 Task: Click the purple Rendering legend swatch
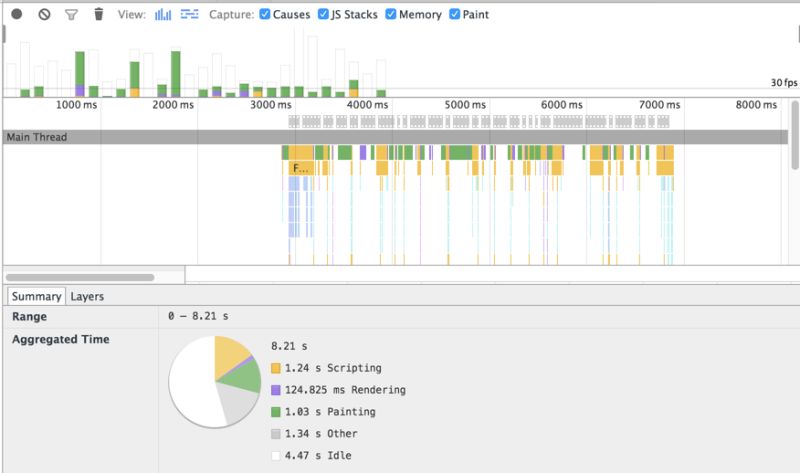click(276, 390)
